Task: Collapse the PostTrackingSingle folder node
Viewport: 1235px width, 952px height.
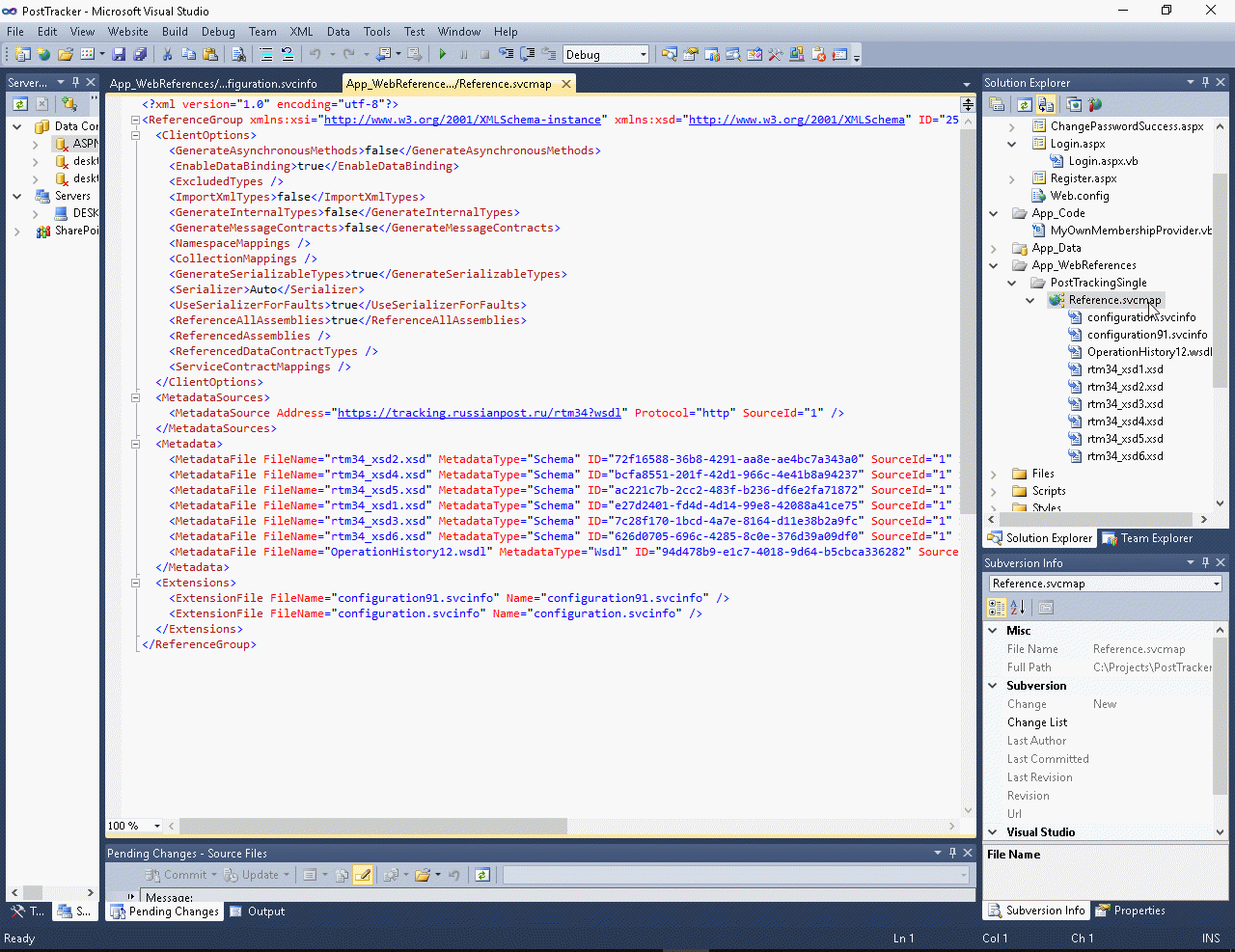Action: click(x=1011, y=283)
